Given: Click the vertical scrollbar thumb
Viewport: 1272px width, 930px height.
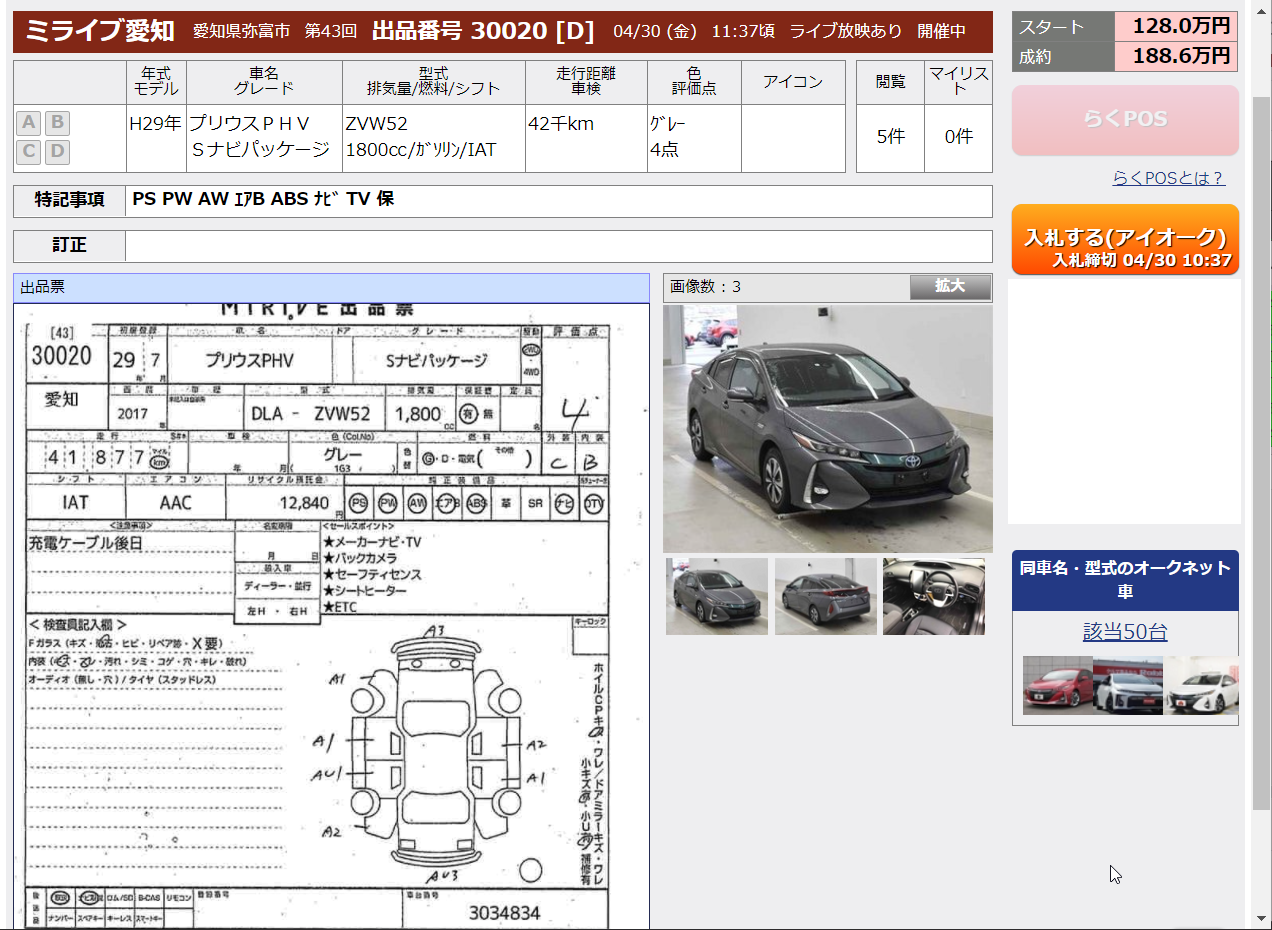Looking at the screenshot, I should pos(1261,454).
